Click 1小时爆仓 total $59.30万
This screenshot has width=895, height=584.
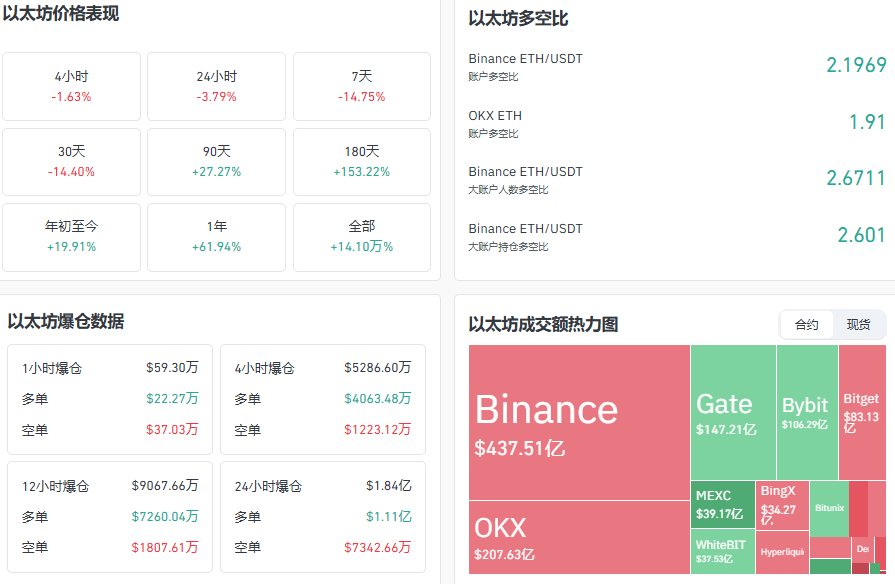172,368
